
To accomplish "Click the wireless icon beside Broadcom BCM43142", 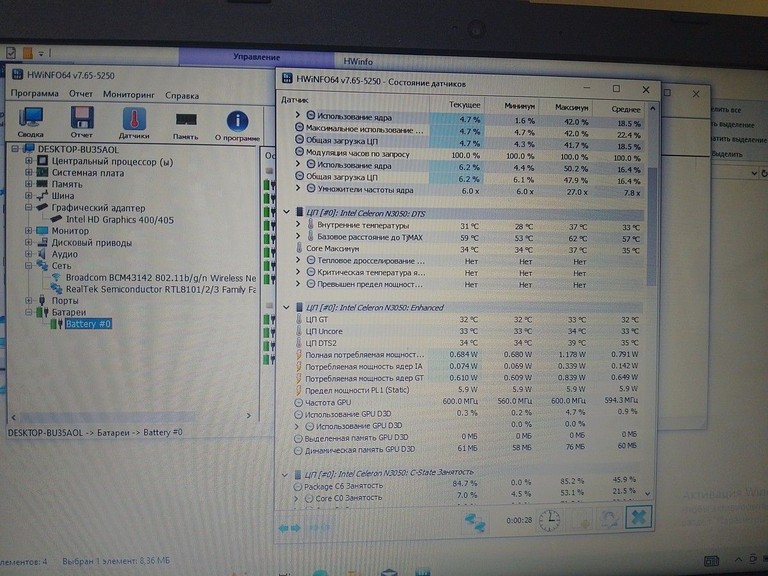I will pyautogui.click(x=56, y=278).
